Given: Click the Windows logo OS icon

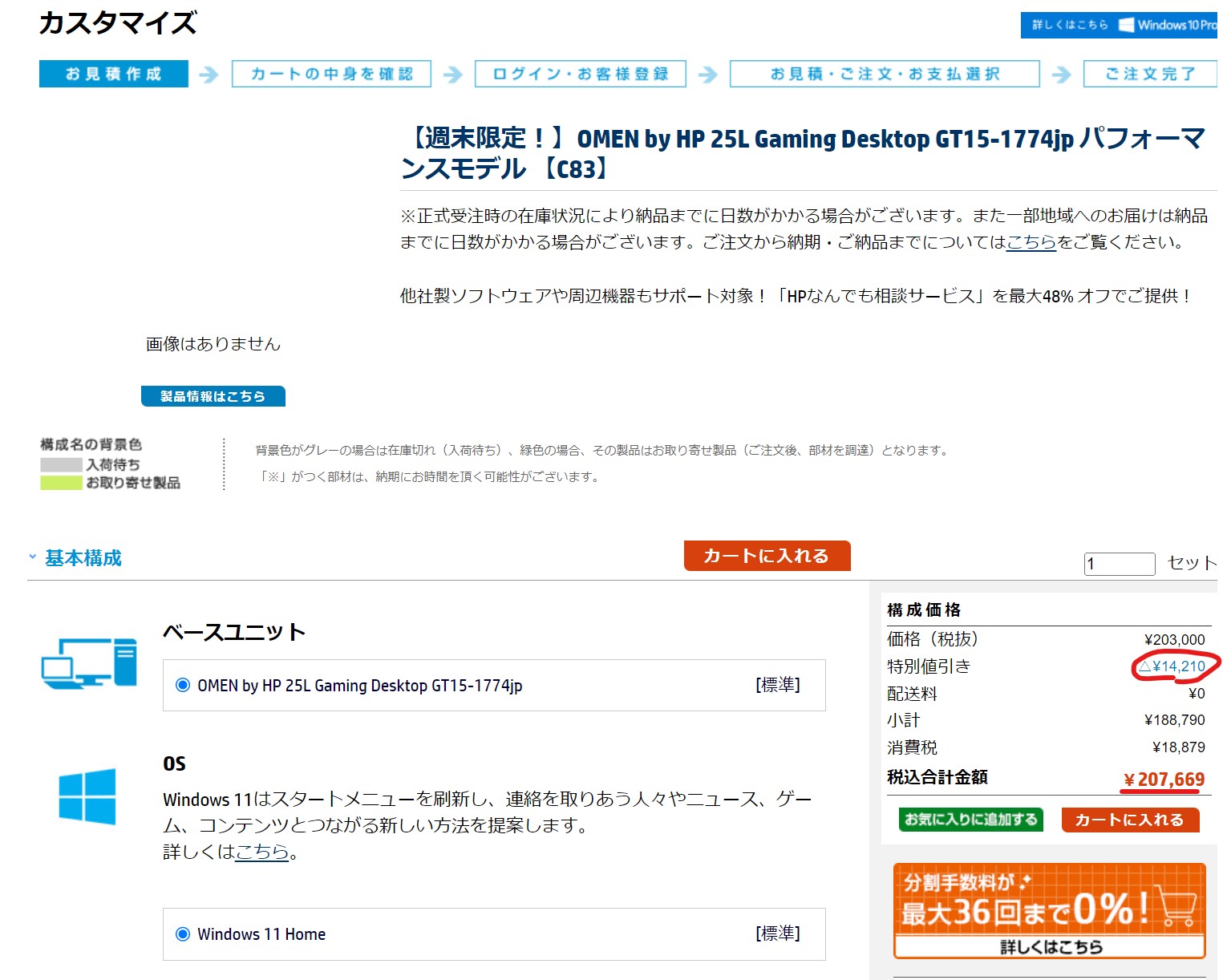Looking at the screenshot, I should click(87, 796).
